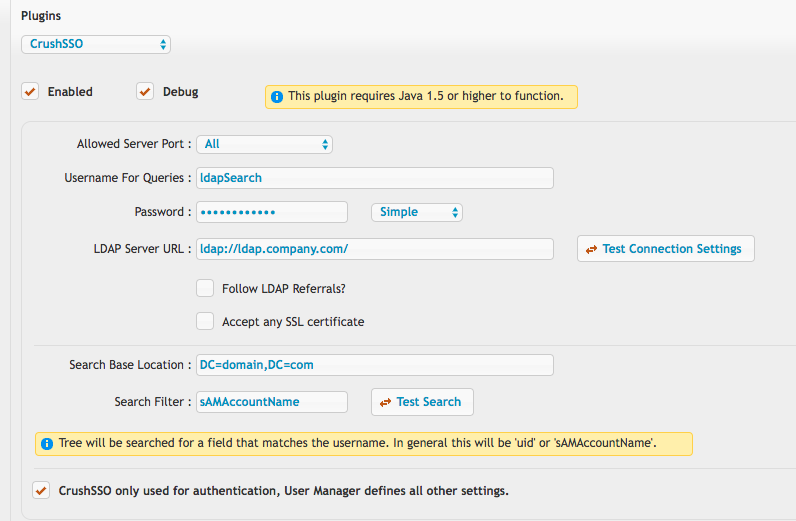
Task: Click the Debug label text
Action: [180, 92]
